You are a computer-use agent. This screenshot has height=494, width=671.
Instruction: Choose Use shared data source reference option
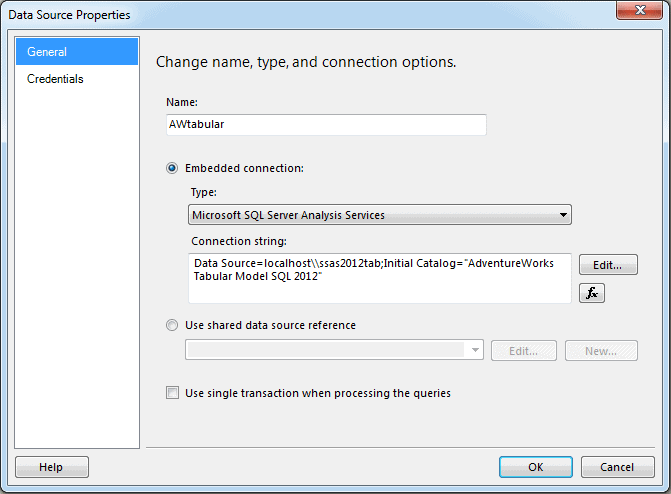172,325
